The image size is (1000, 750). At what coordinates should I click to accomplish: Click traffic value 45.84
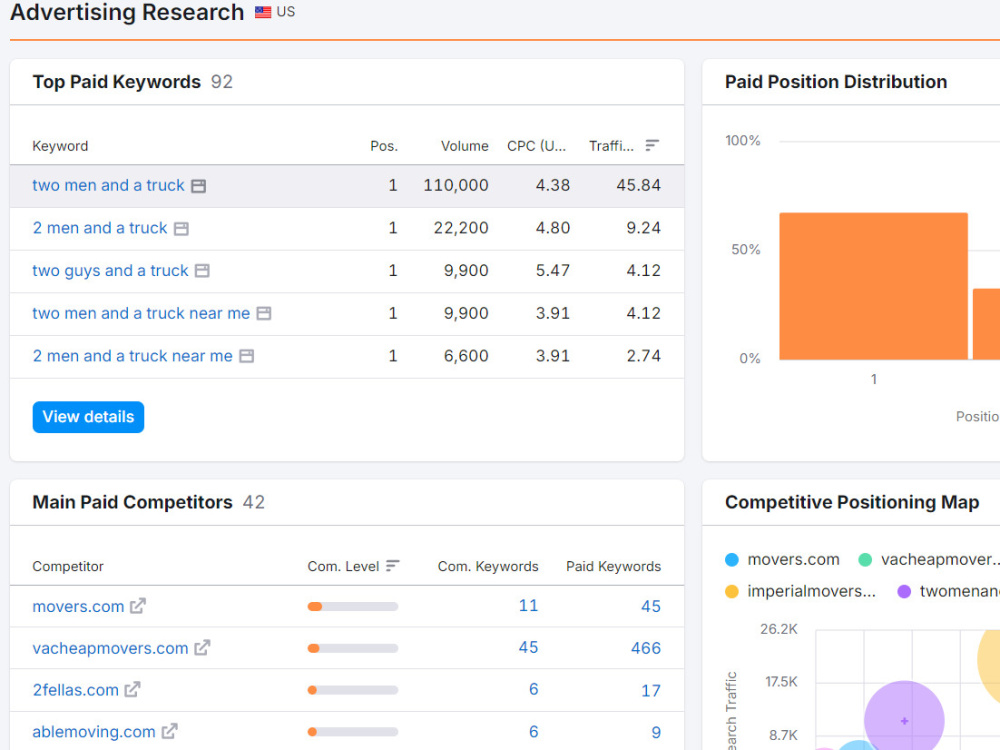tap(638, 186)
